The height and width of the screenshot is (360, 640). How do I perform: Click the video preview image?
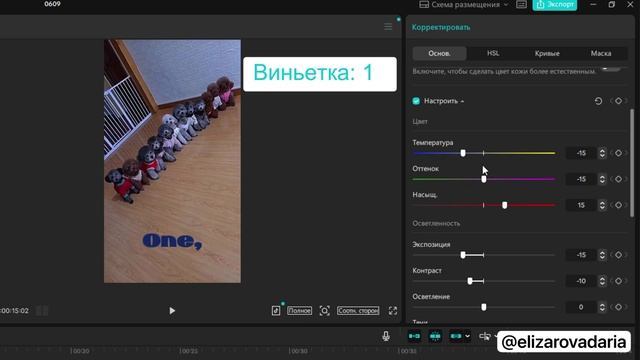(x=172, y=161)
